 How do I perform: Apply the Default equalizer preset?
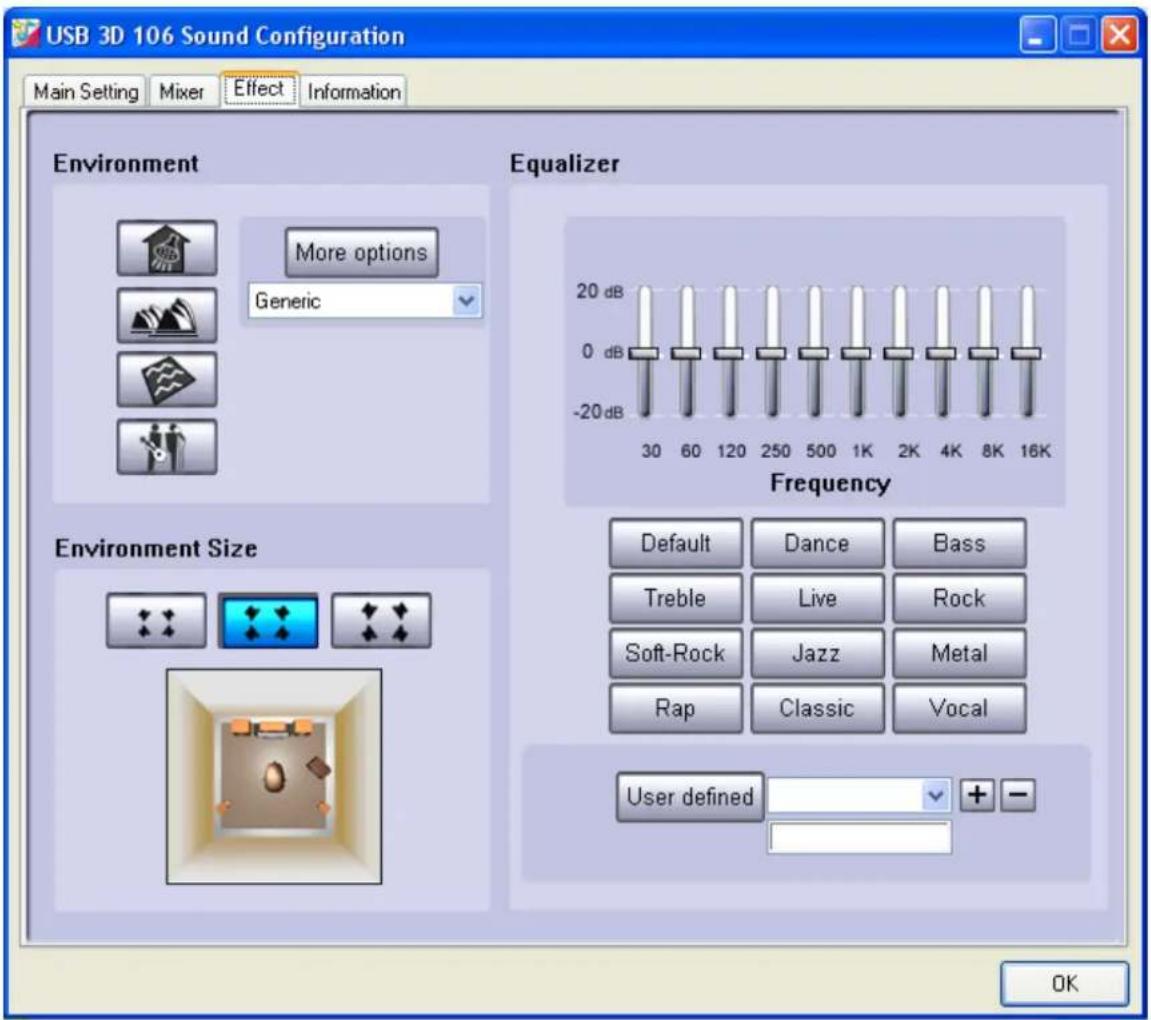pyautogui.click(x=675, y=543)
